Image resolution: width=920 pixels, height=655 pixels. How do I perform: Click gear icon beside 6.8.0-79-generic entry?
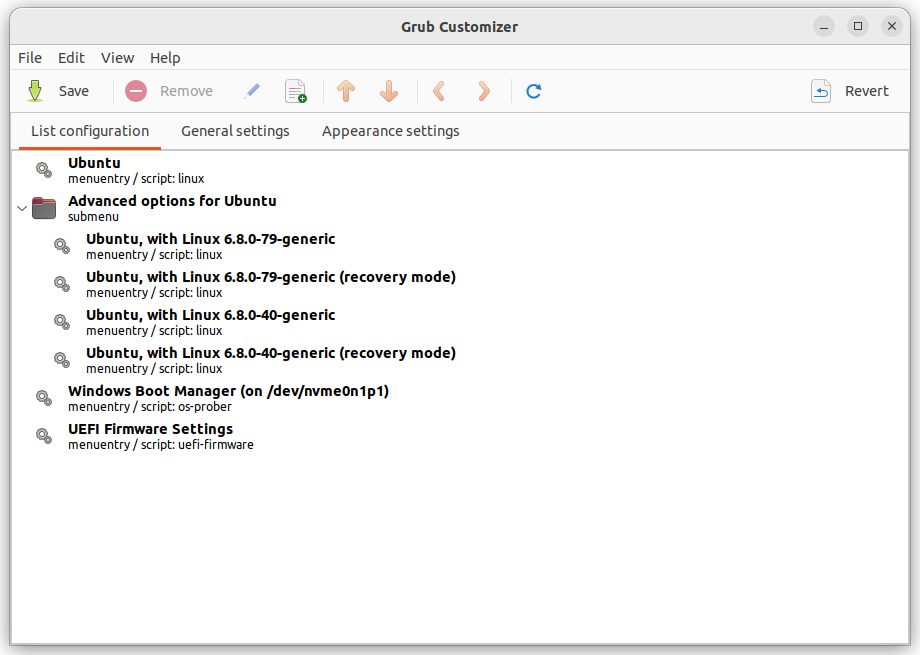(x=62, y=246)
